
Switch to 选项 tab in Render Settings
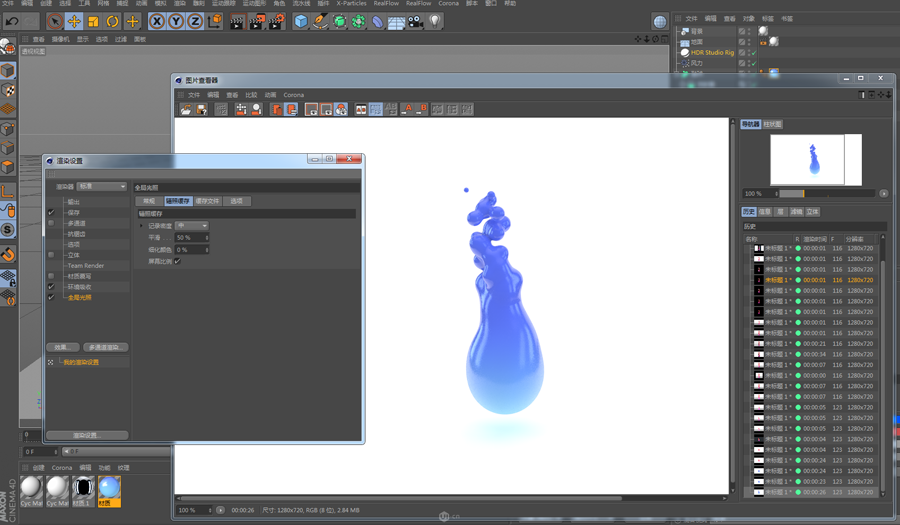pyautogui.click(x=236, y=201)
